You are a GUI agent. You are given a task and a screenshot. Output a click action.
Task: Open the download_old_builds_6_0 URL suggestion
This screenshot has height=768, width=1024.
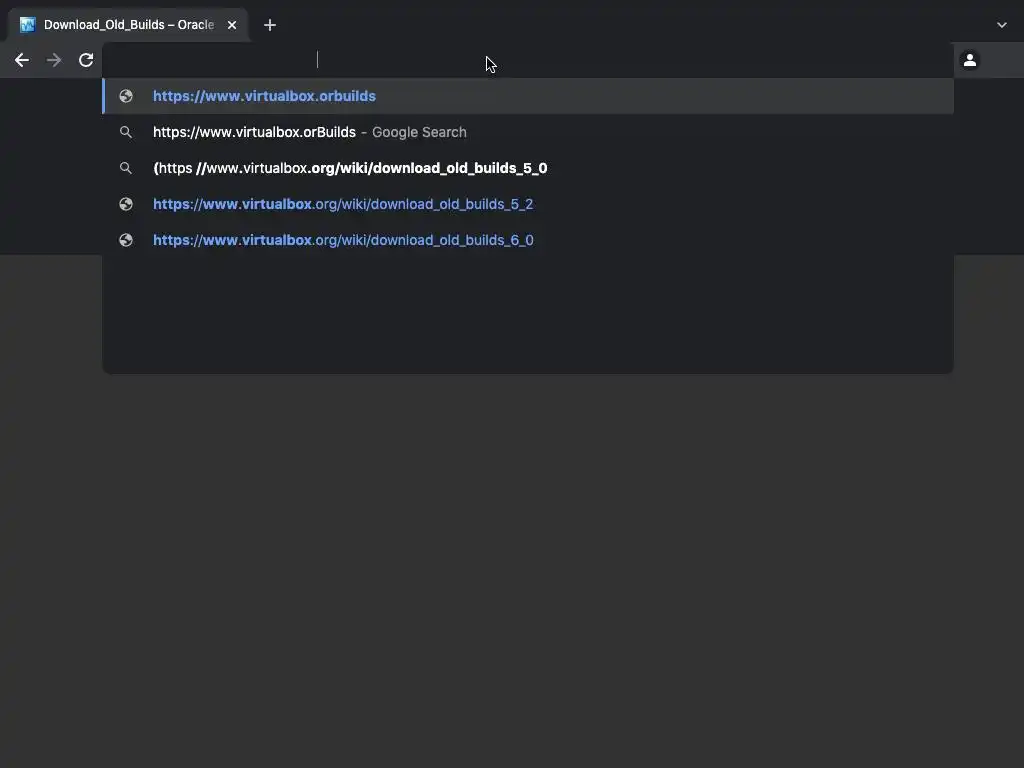point(528,240)
